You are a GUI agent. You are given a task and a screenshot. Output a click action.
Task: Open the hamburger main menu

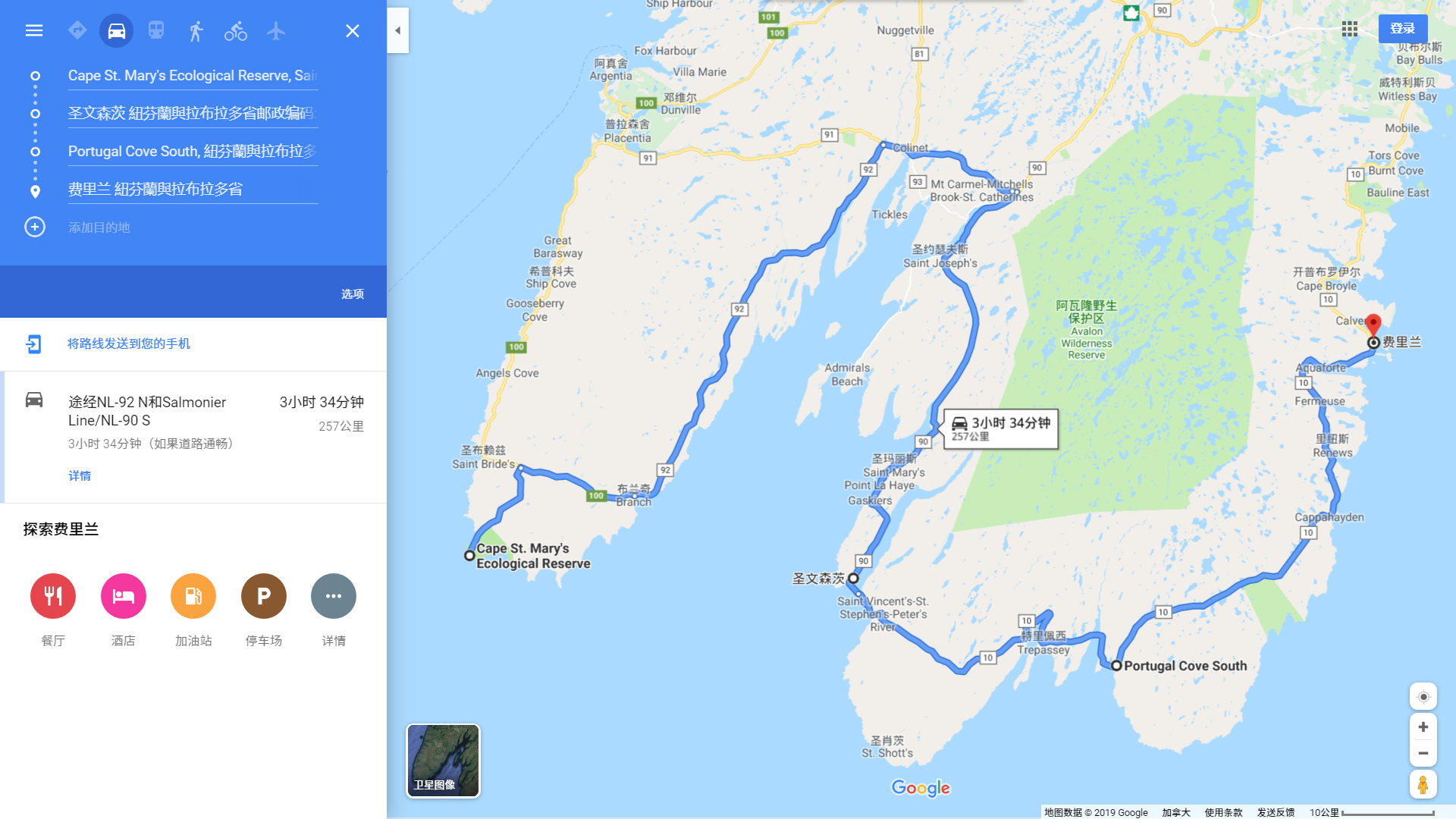[34, 30]
